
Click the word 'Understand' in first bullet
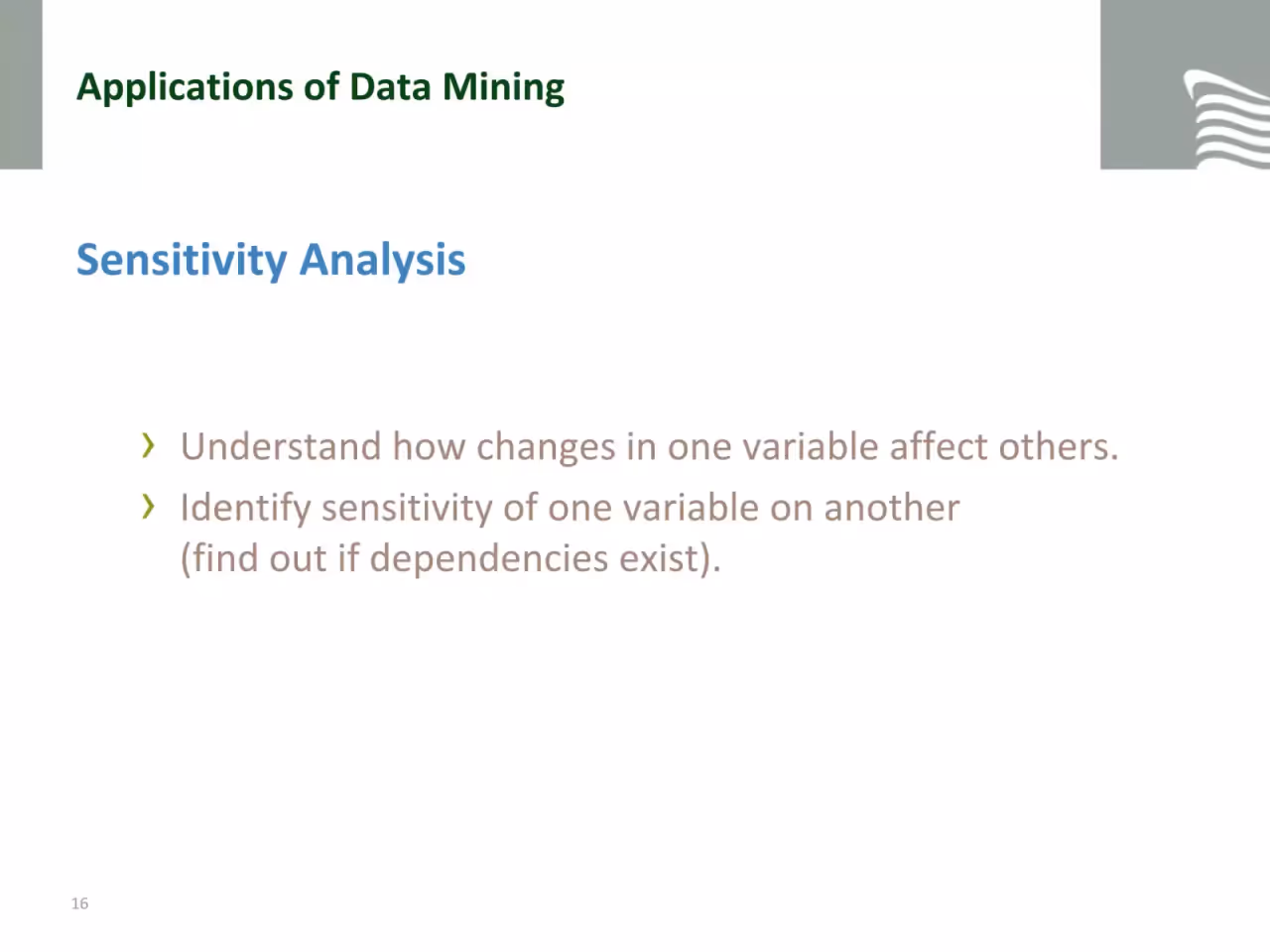point(281,446)
